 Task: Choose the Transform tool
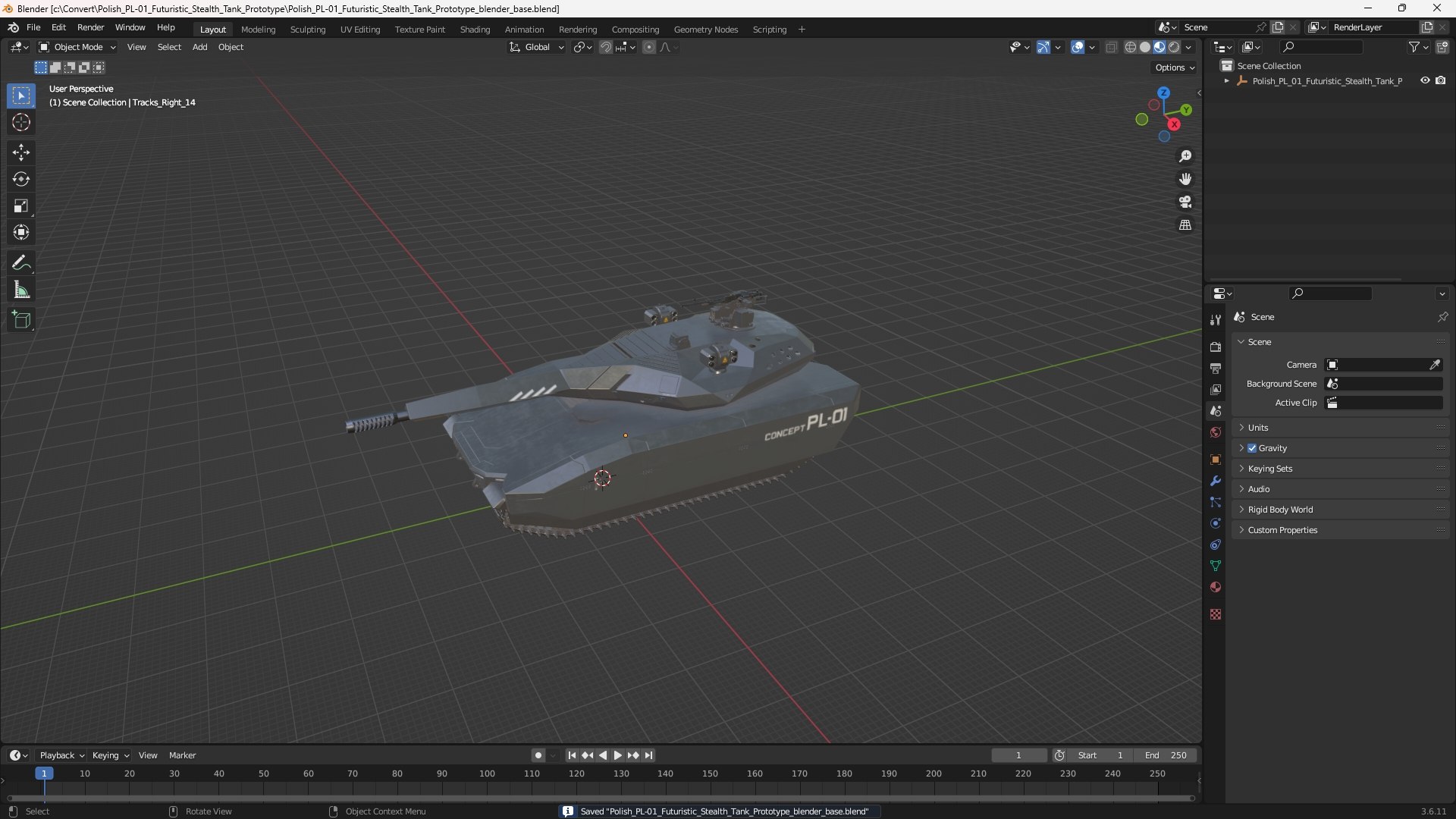[x=21, y=232]
